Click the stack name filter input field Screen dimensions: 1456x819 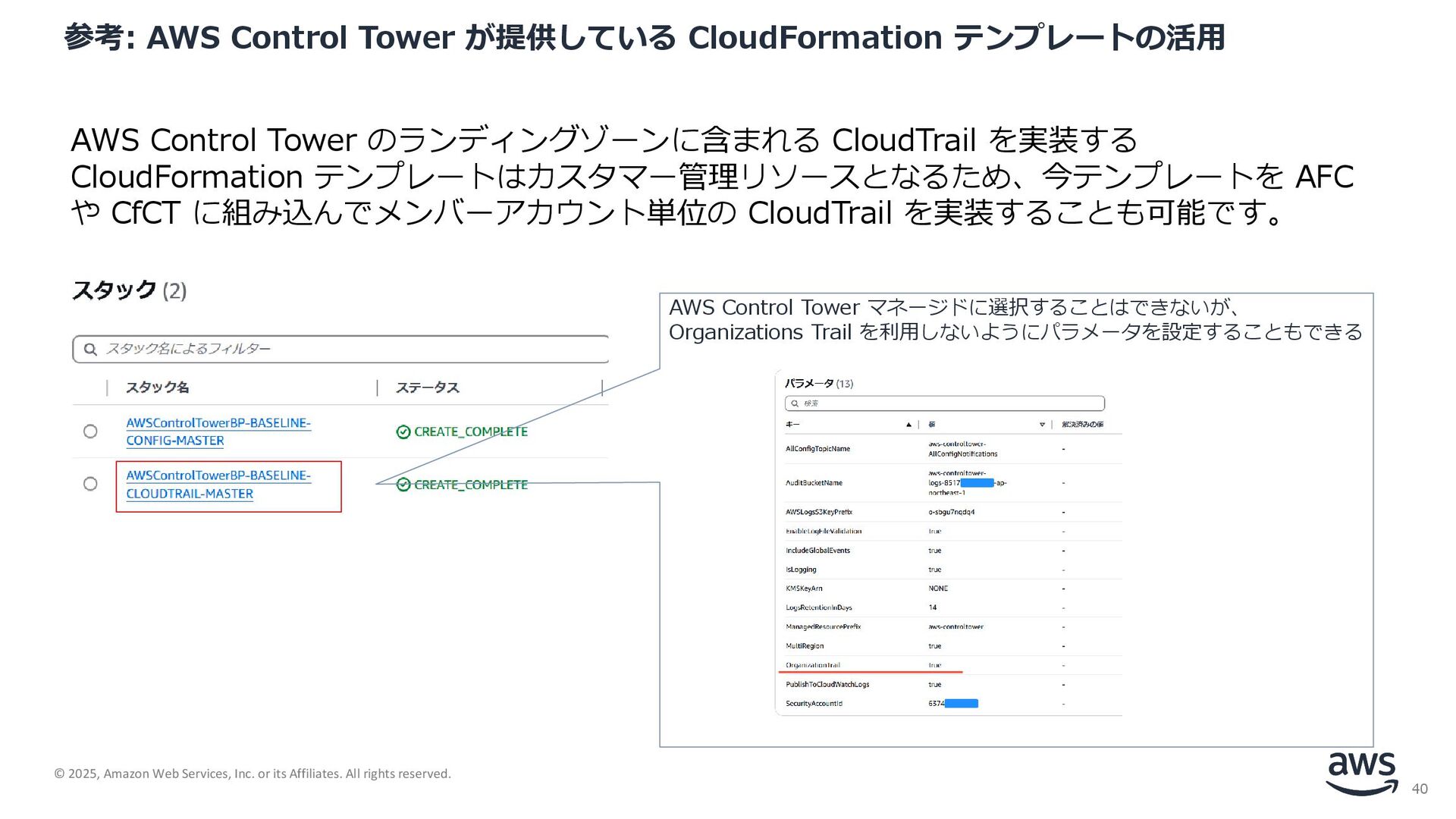pos(349,350)
